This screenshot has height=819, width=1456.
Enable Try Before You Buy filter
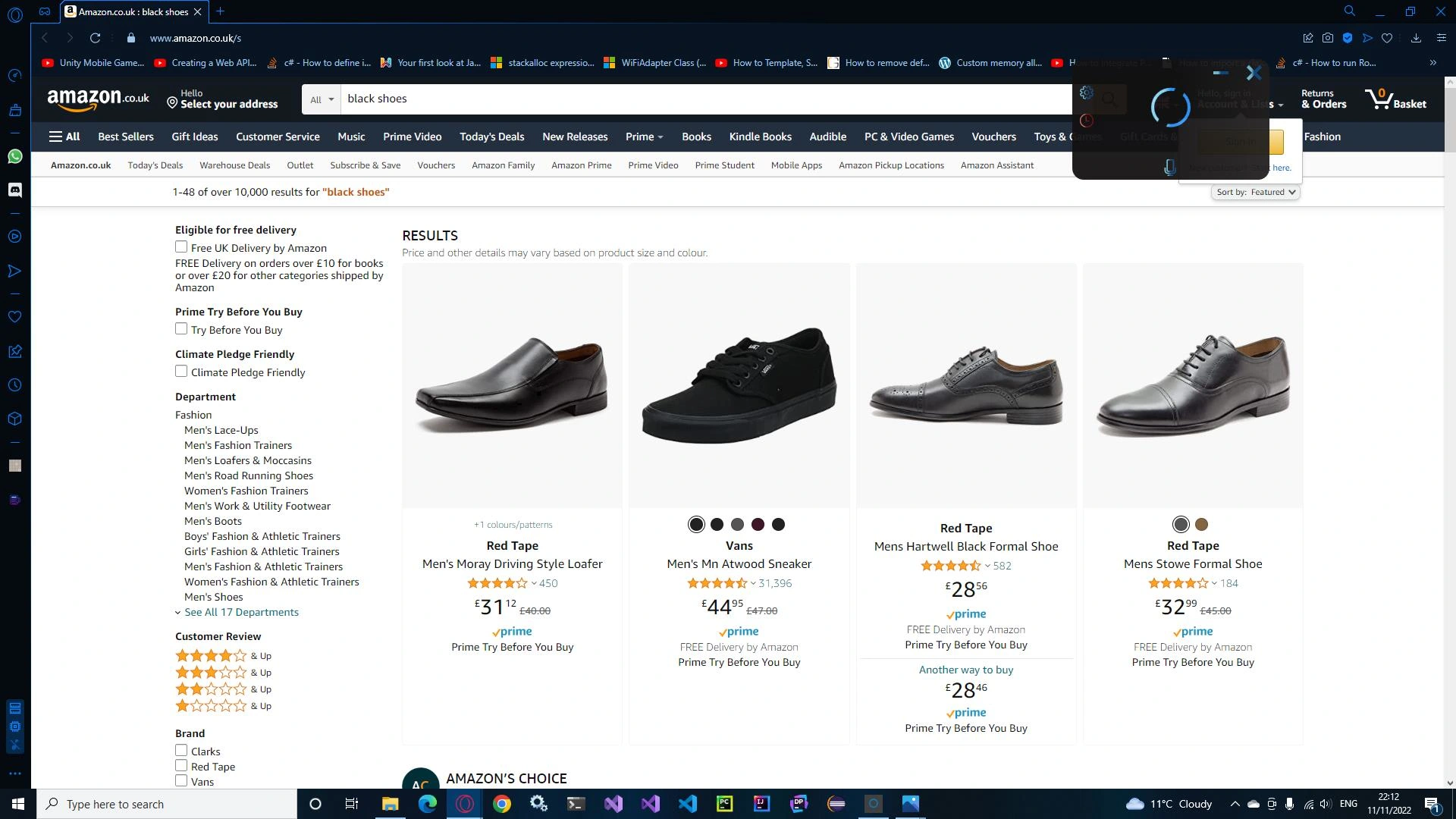[x=181, y=329]
